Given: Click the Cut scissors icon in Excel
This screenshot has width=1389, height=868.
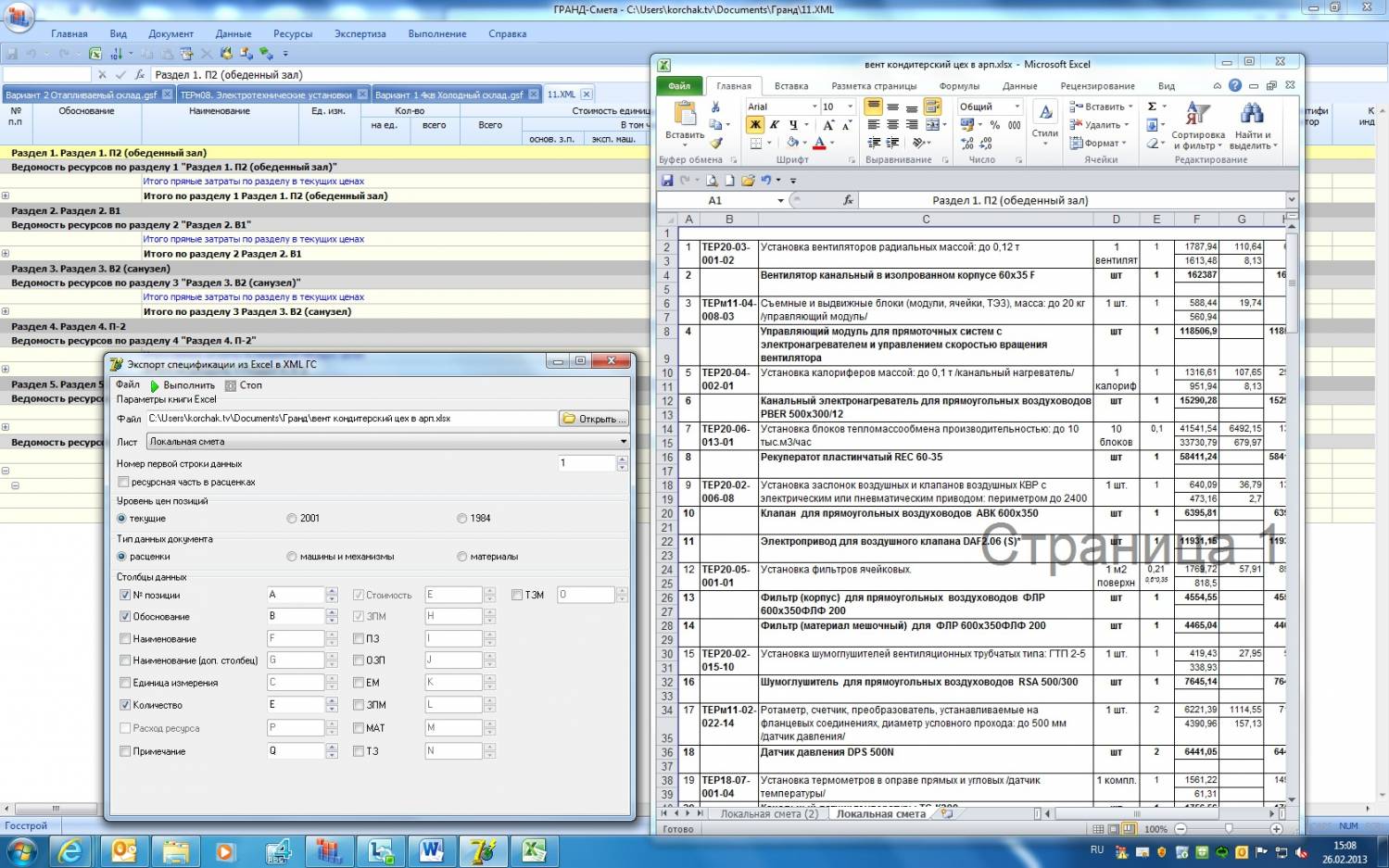Looking at the screenshot, I should [x=715, y=107].
